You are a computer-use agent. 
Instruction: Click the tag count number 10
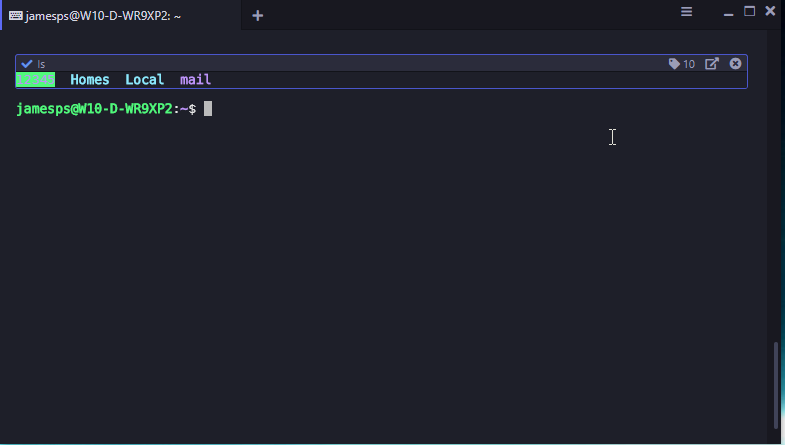[x=689, y=64]
